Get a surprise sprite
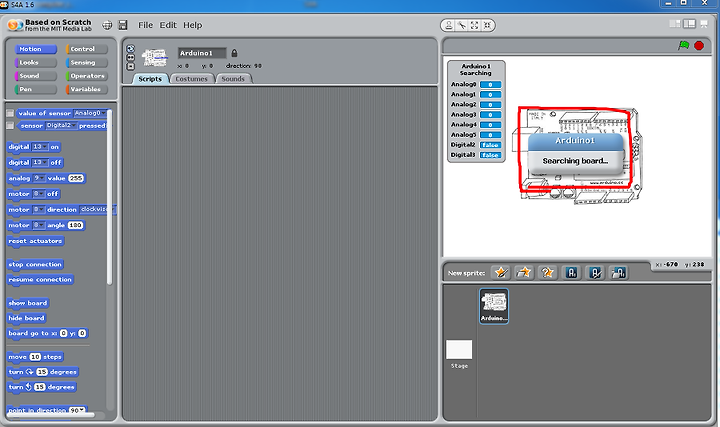Screen dimensions: 720x427 pos(547,273)
